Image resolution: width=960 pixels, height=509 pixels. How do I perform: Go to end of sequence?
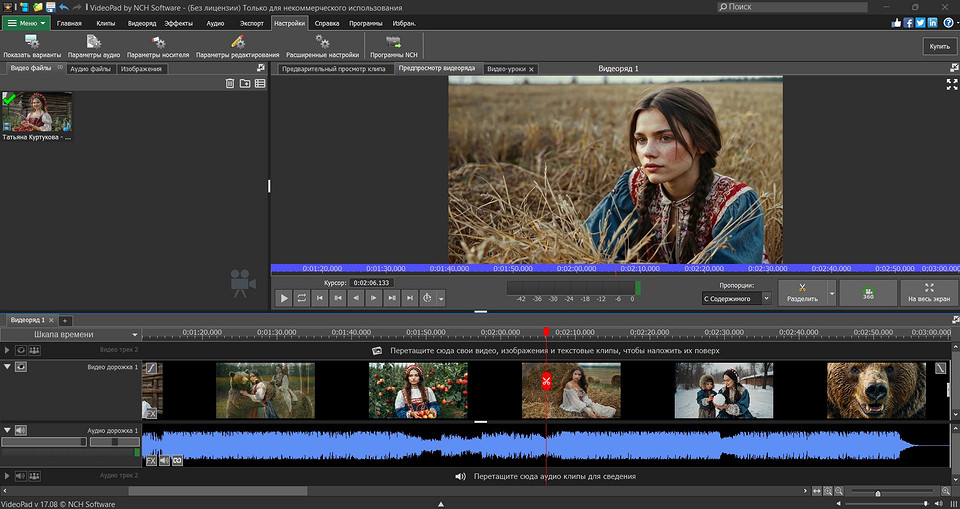pos(410,298)
